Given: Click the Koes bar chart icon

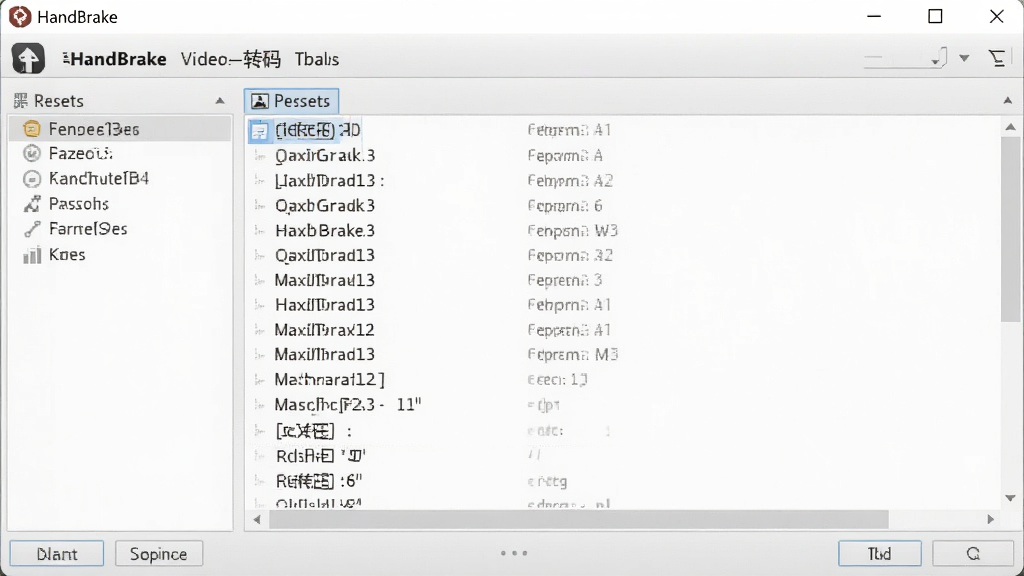Looking at the screenshot, I should point(31,254).
